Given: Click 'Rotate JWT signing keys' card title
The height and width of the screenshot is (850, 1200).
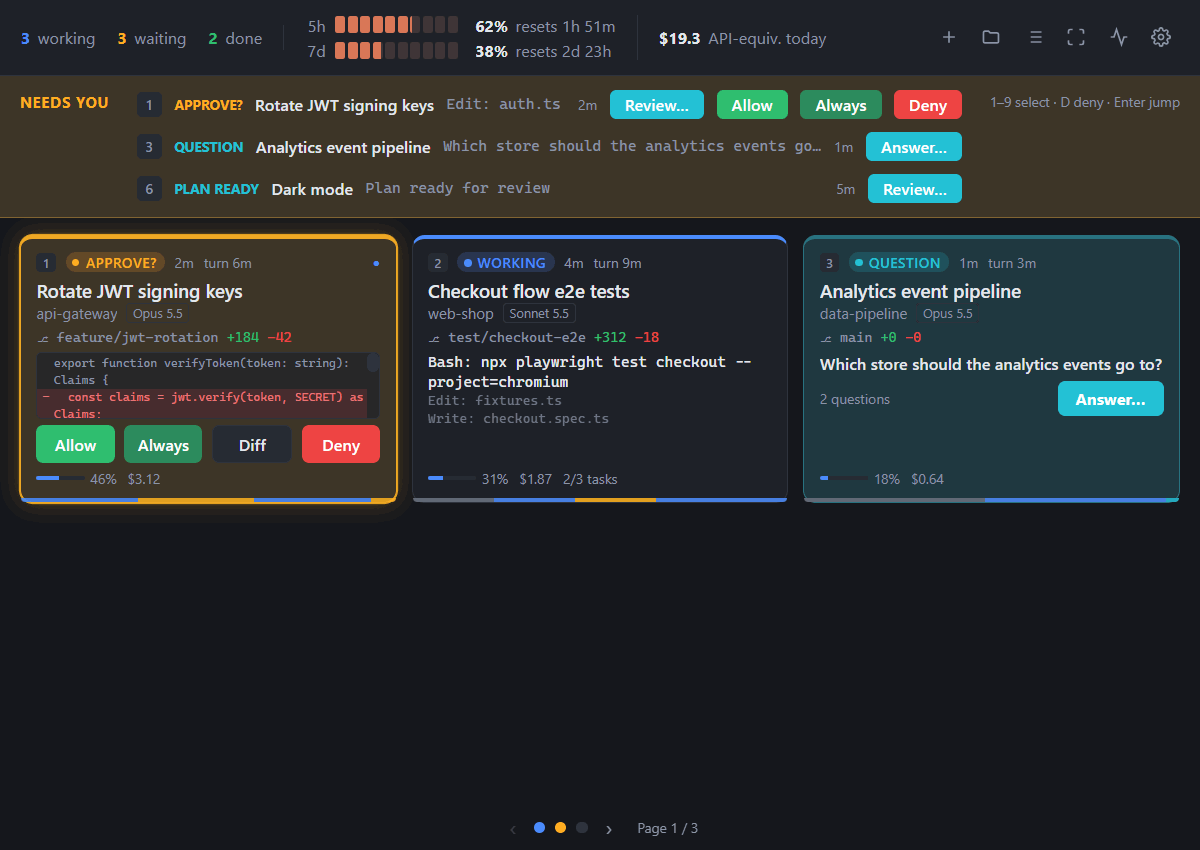Looking at the screenshot, I should point(140,292).
